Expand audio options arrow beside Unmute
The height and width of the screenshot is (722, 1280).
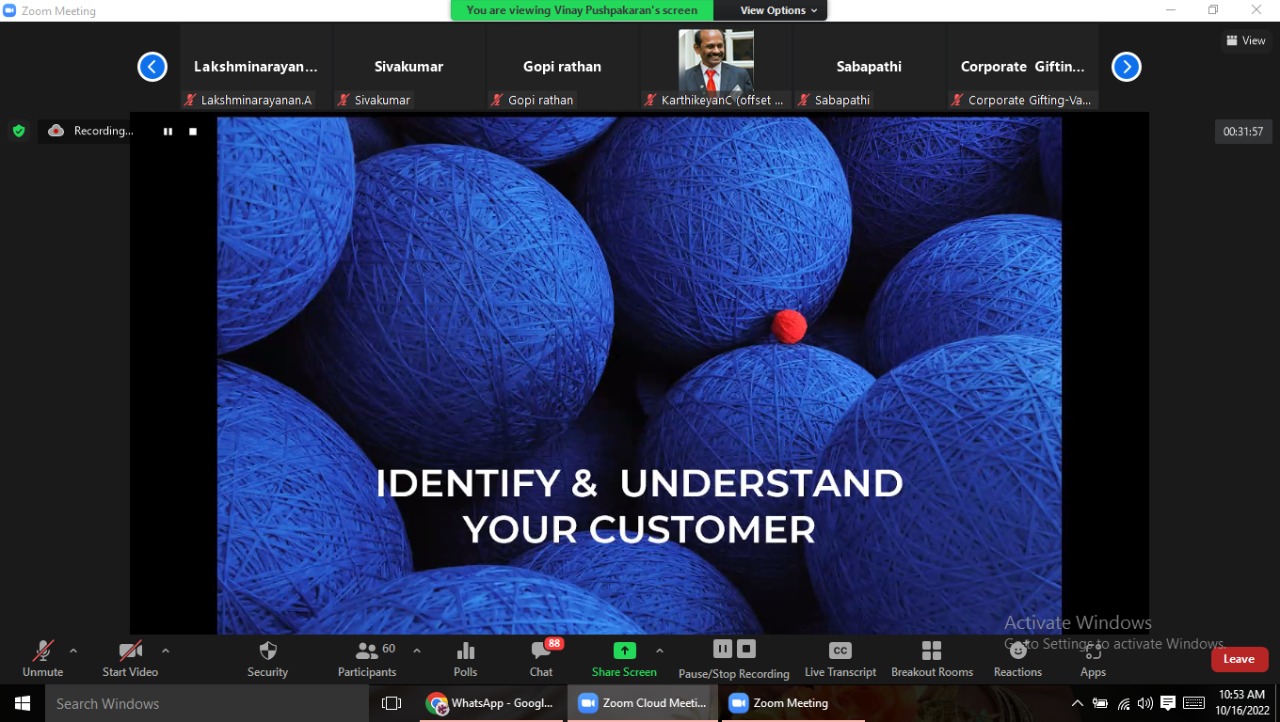point(73,651)
